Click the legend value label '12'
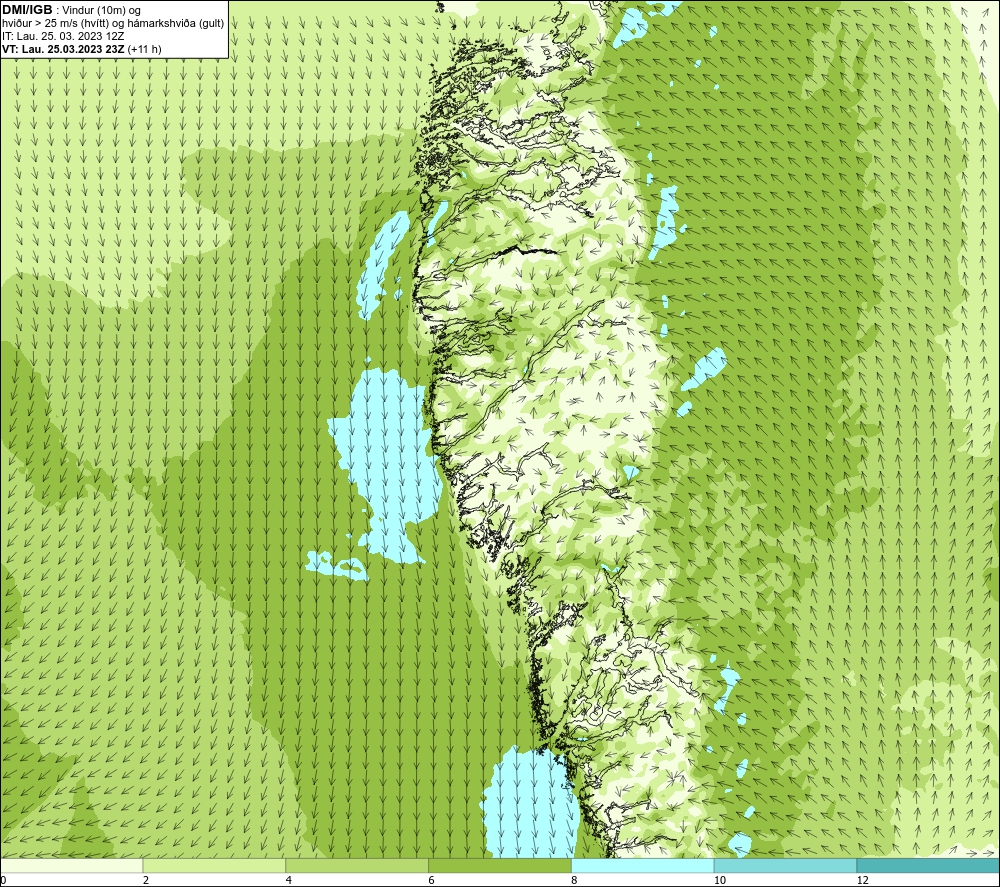Viewport: 1000px width, 887px height. tap(863, 880)
